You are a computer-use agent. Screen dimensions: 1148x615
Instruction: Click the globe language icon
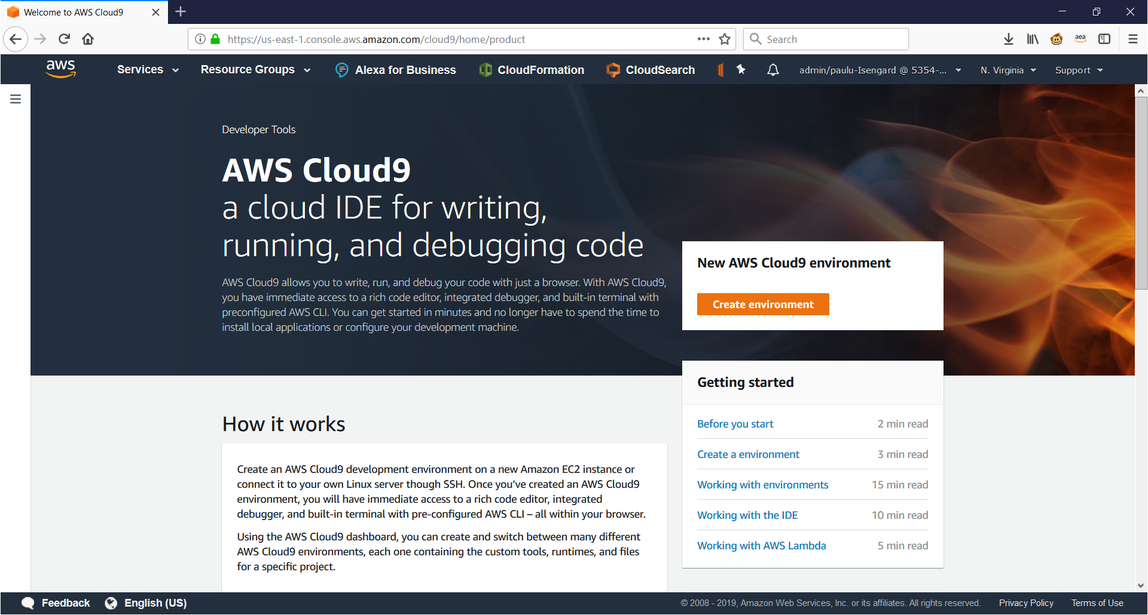(x=111, y=603)
